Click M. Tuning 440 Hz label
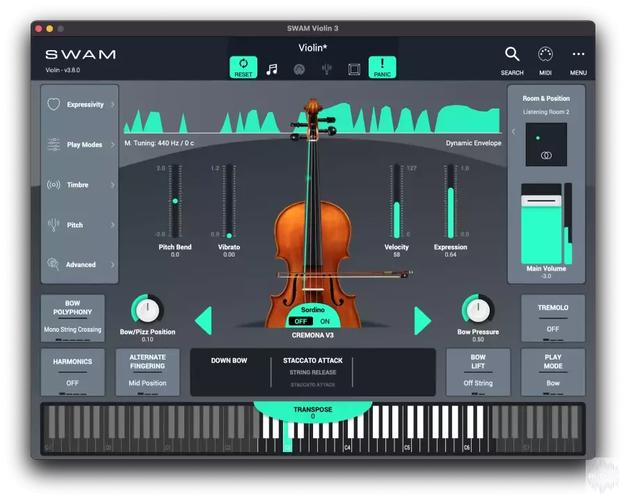Image resolution: width=626 pixels, height=500 pixels. tap(159, 143)
